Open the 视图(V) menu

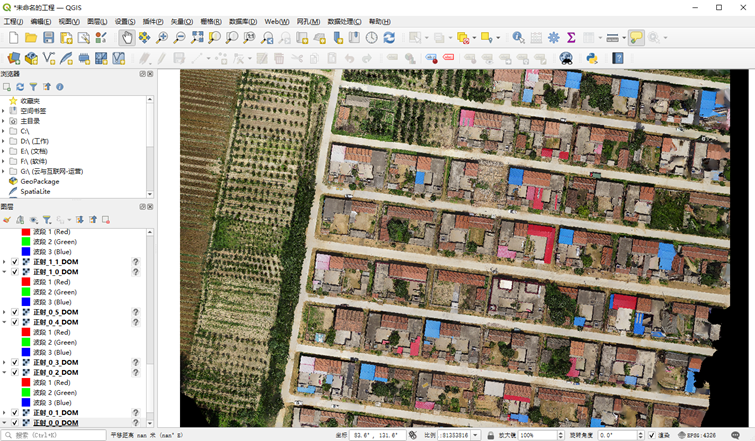[69, 22]
